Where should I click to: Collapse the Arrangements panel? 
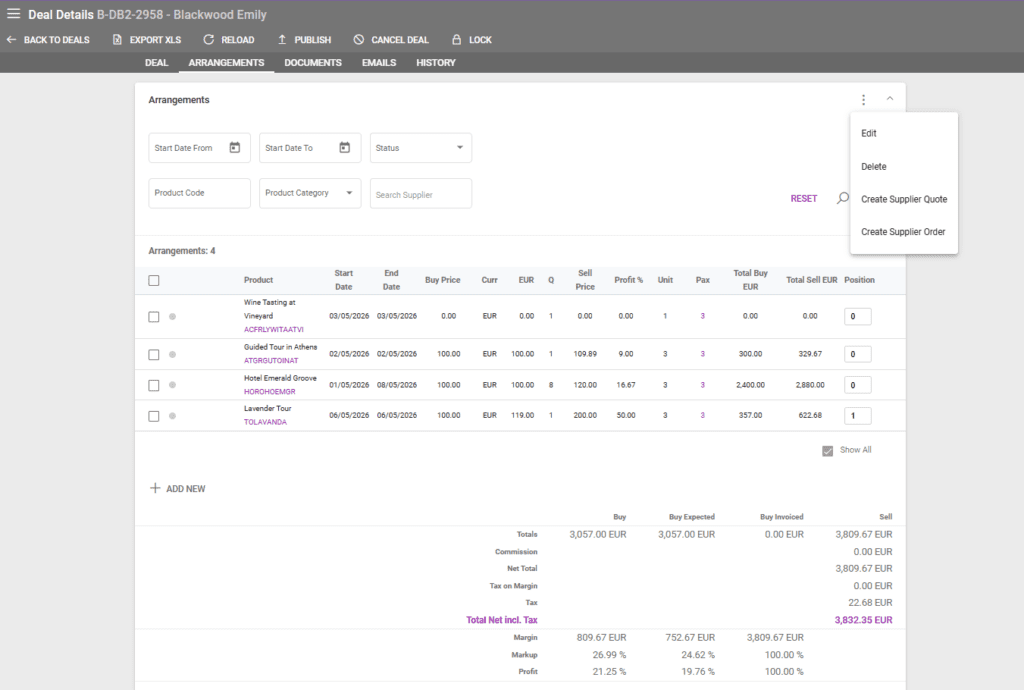(x=890, y=99)
